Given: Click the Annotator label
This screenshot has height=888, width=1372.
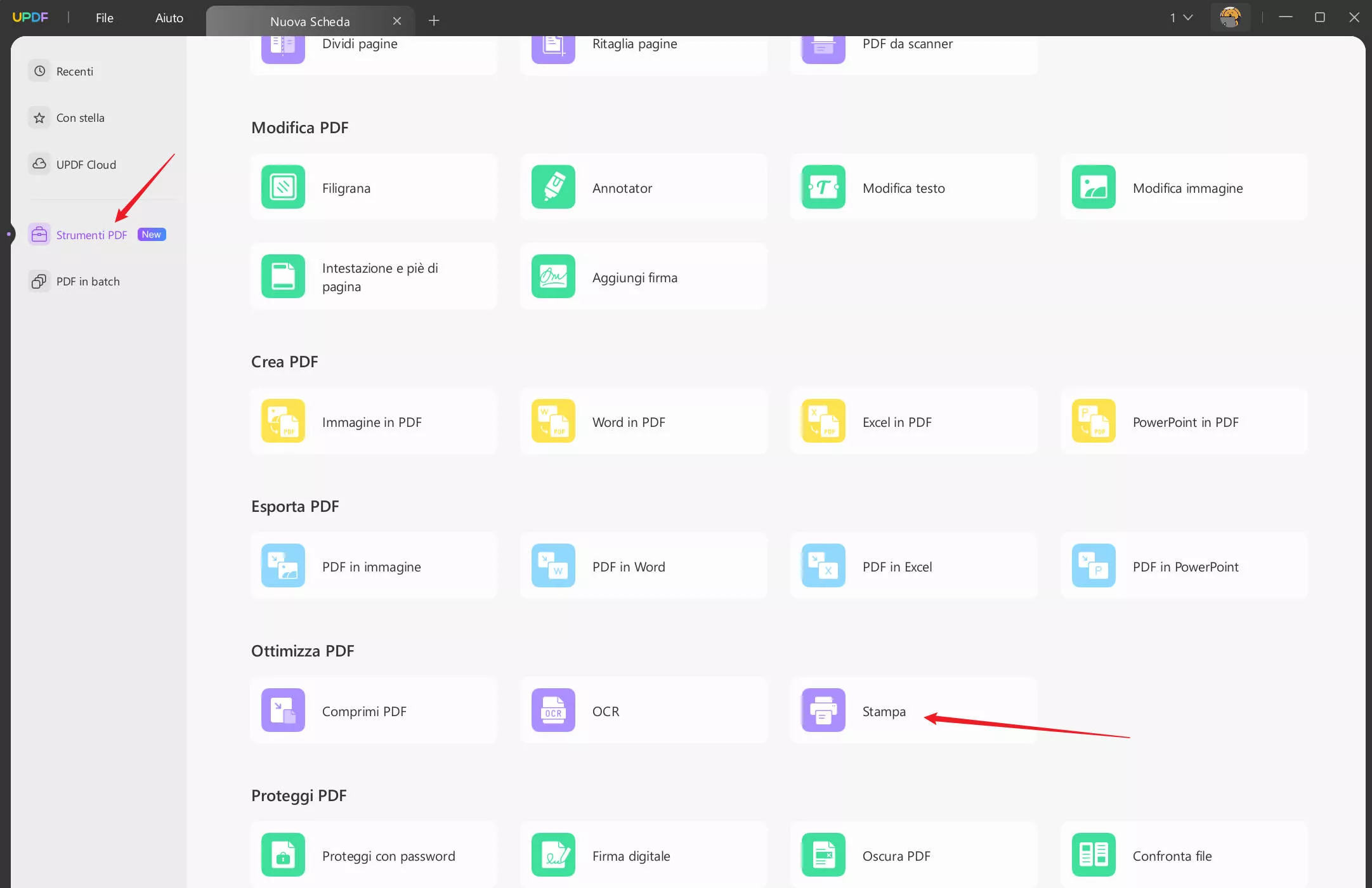Looking at the screenshot, I should tap(622, 188).
